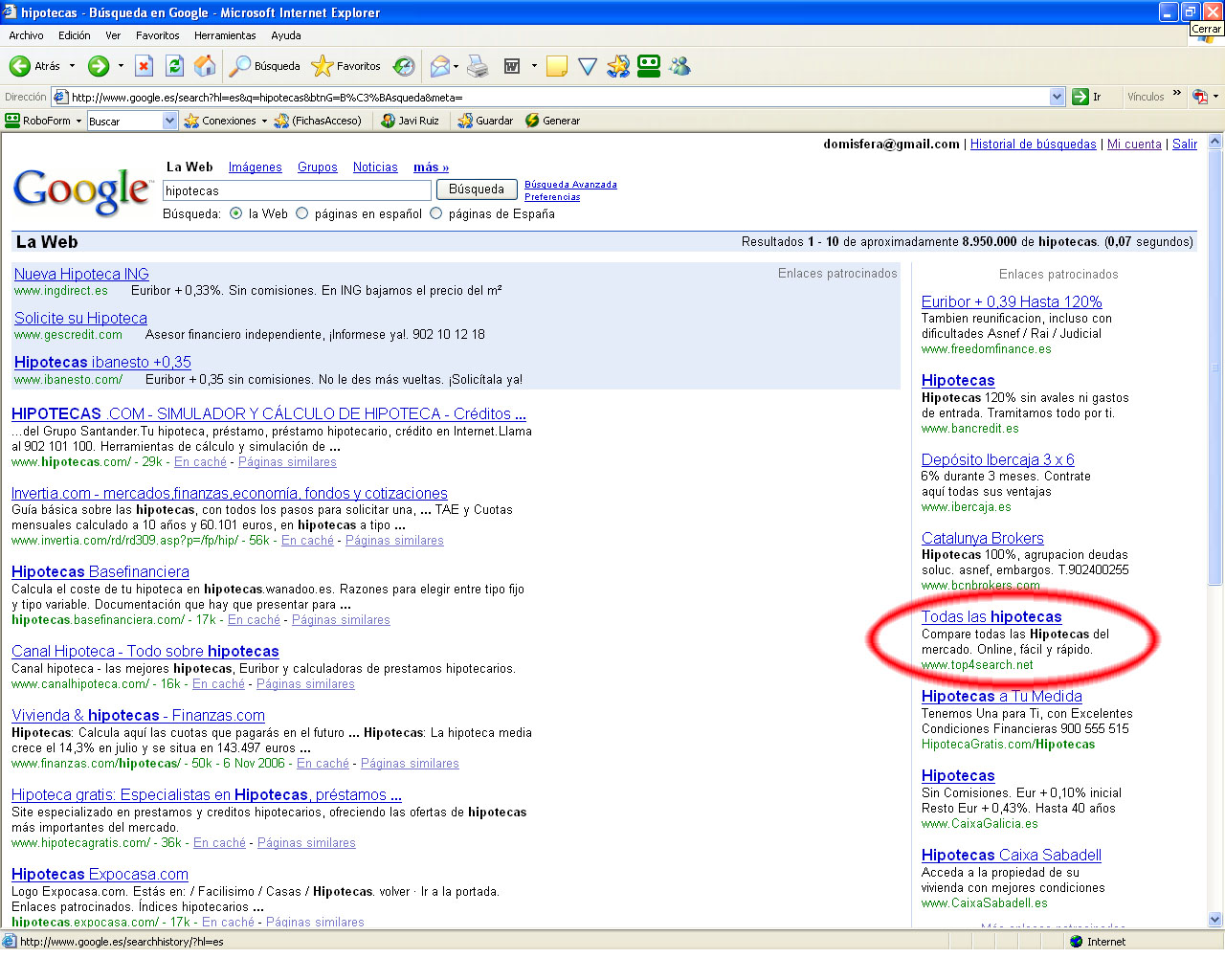
Task: Open the Herramientas menu
Action: click(225, 35)
